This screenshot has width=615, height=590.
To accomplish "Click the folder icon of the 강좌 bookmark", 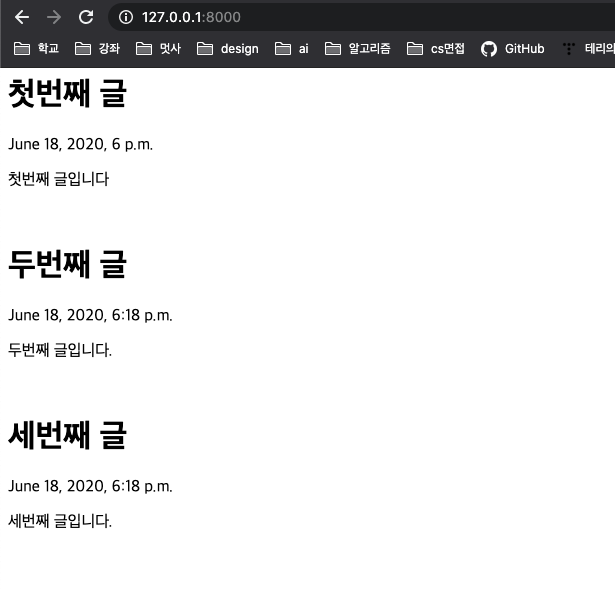I will pos(83,49).
